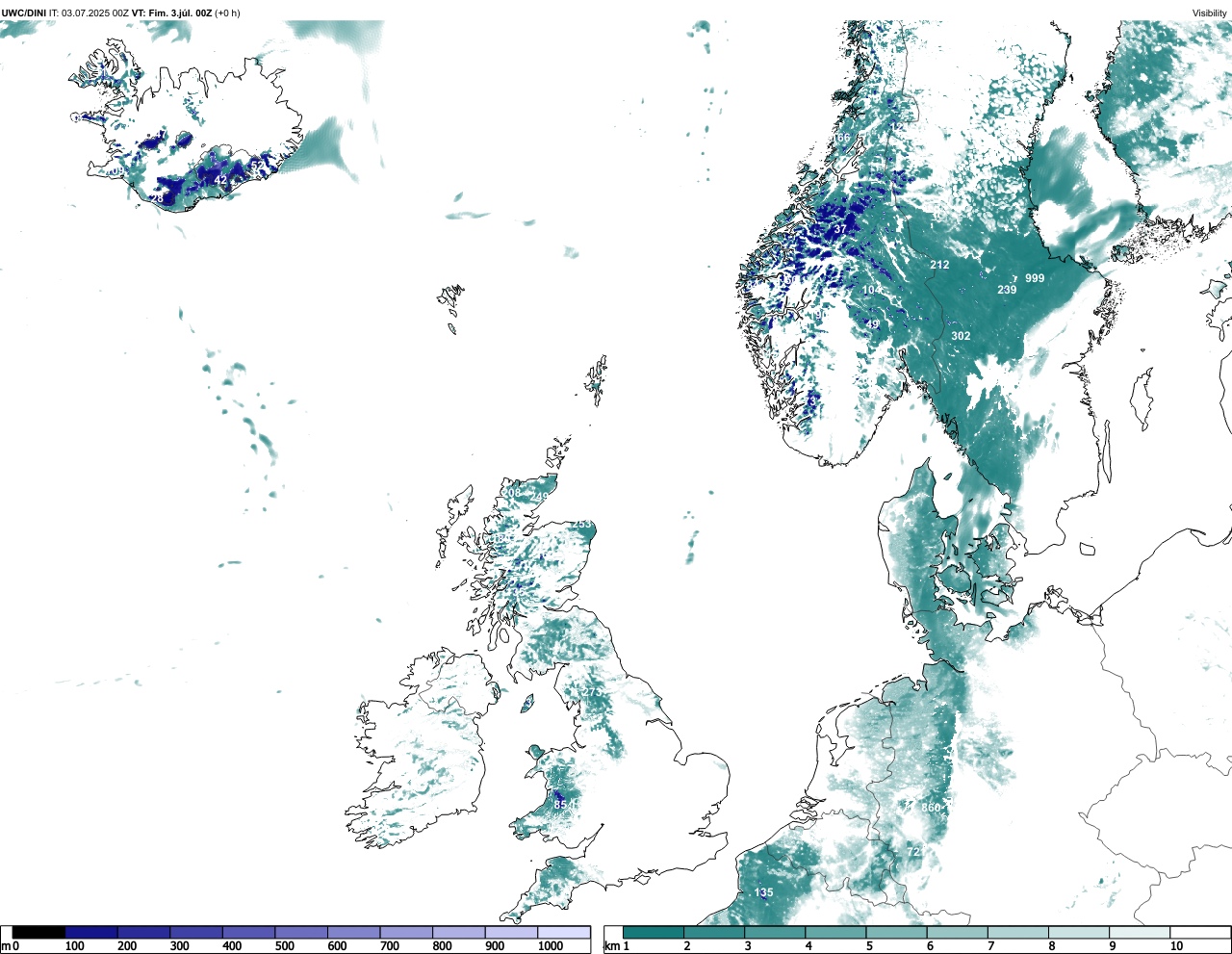The image size is (1232, 954).
Task: Click the '10' tick label on km legend
Action: (1176, 946)
